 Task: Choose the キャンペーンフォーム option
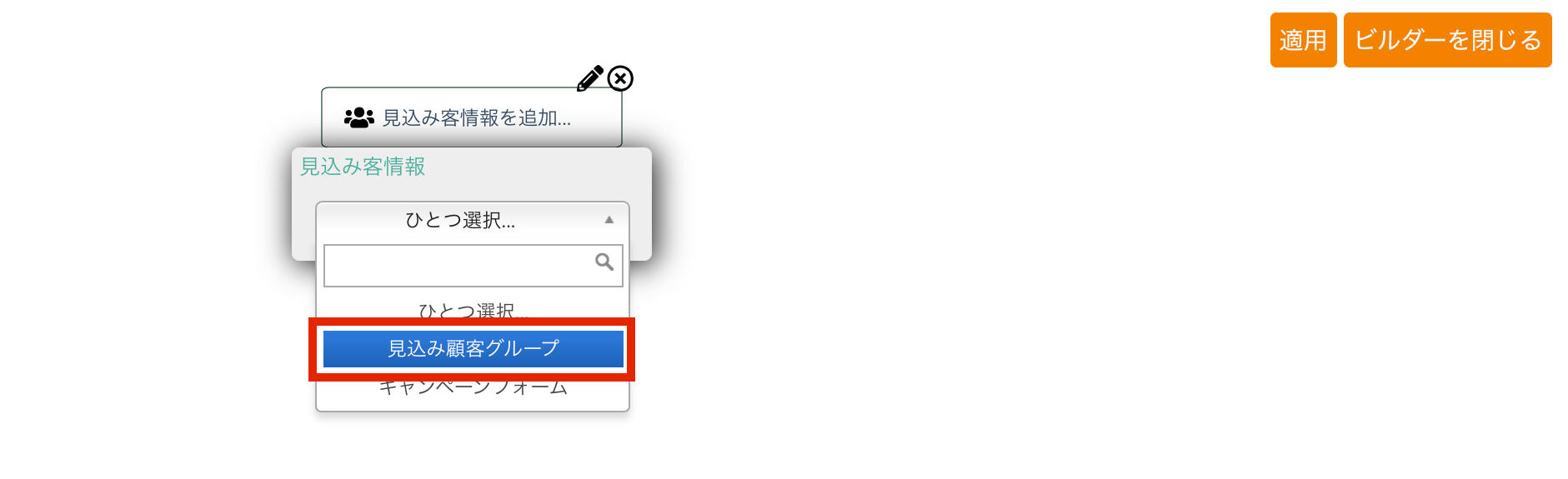pos(473,387)
